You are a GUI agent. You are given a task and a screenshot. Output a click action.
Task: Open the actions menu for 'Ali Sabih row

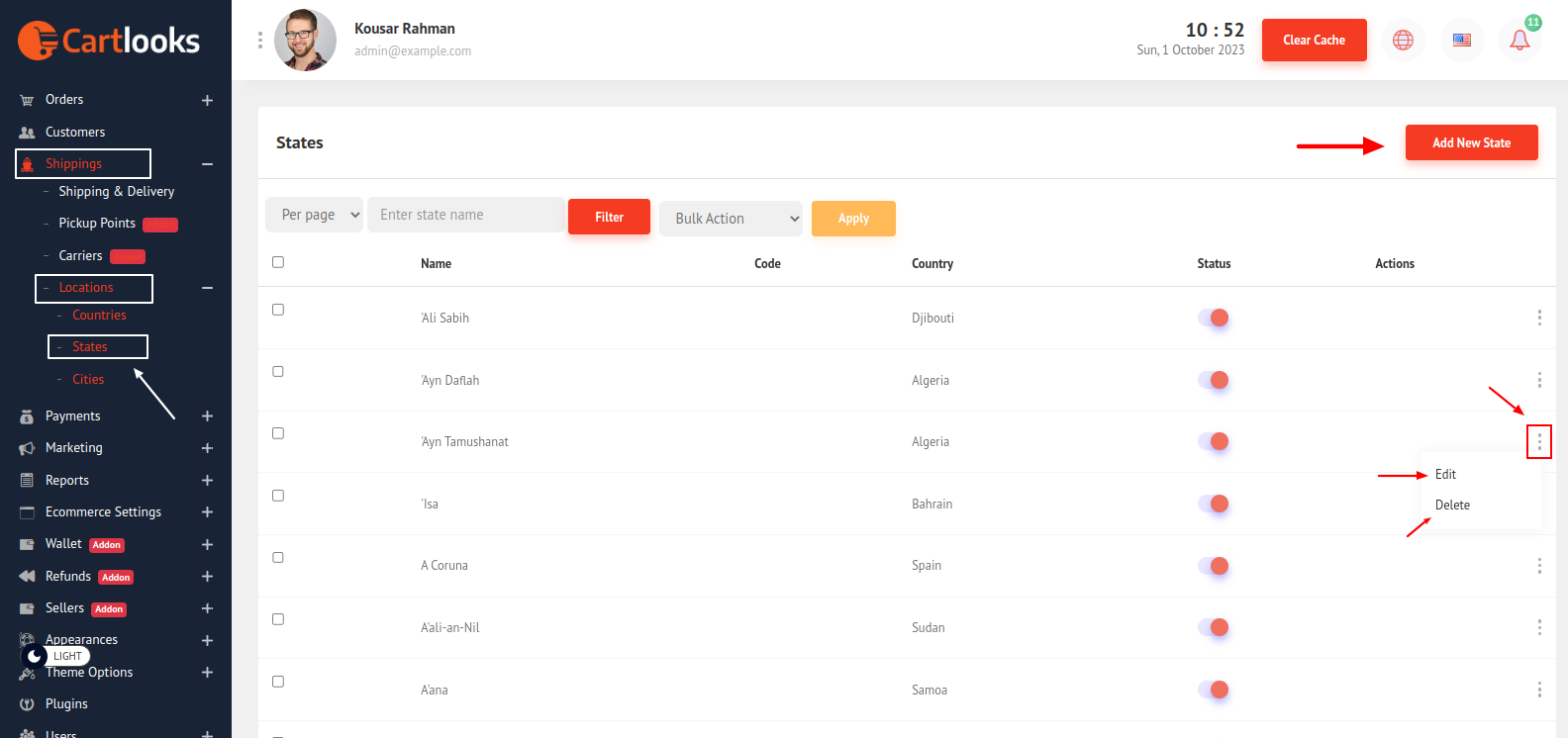coord(1538,318)
